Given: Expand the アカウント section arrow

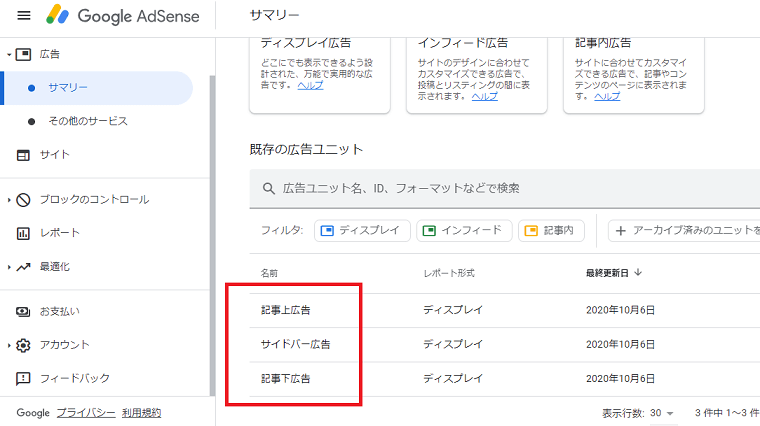Looking at the screenshot, I should tap(9, 345).
